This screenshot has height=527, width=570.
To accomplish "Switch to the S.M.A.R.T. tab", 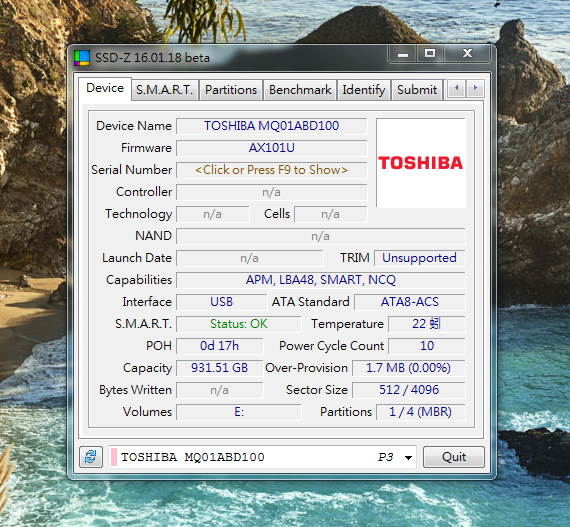I will click(x=165, y=89).
